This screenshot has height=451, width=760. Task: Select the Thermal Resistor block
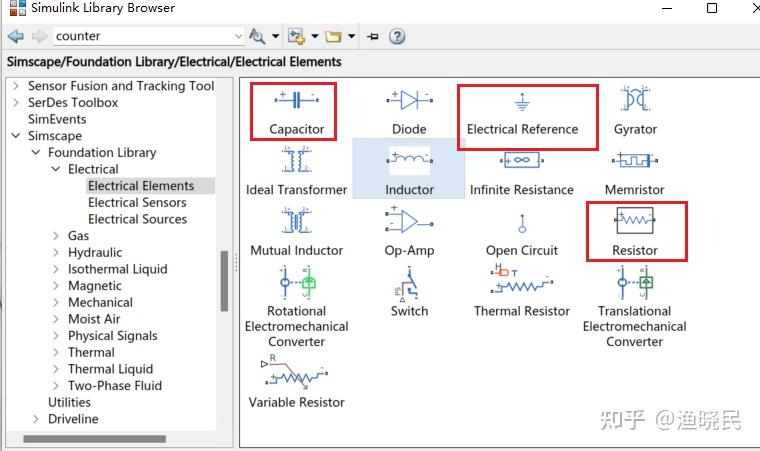pos(522,291)
